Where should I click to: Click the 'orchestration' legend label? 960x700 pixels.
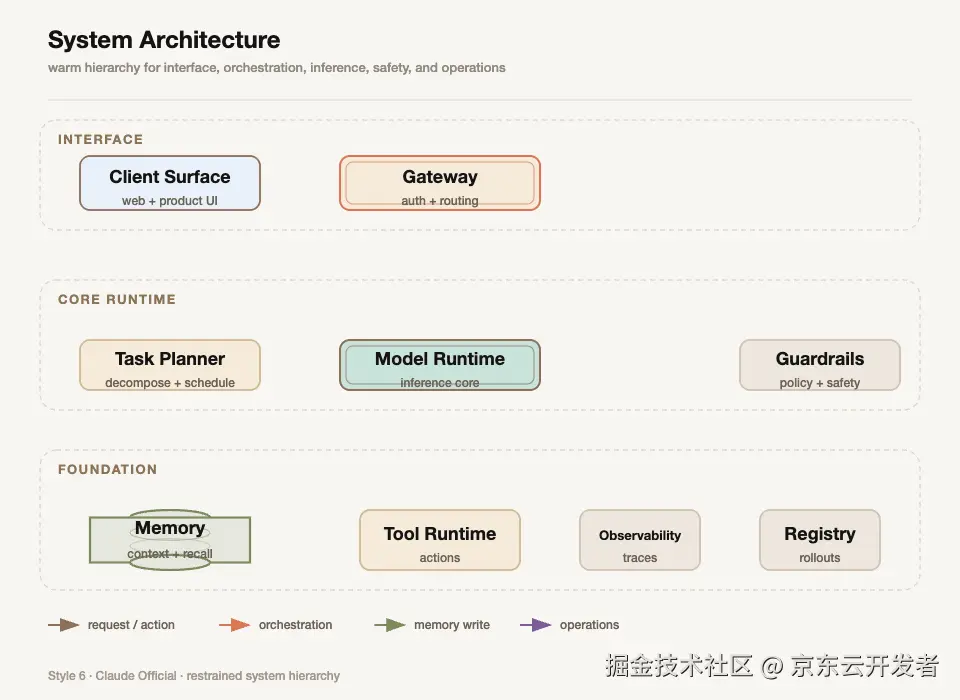tap(295, 625)
